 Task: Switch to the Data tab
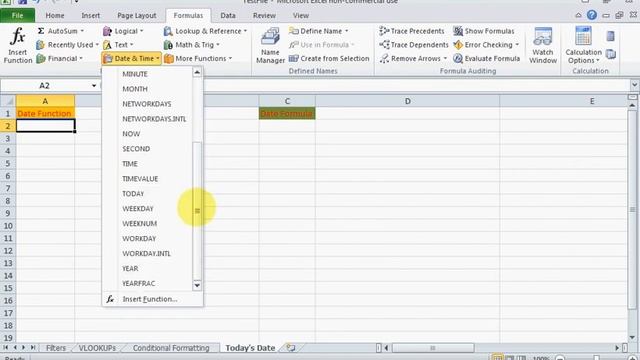228,16
